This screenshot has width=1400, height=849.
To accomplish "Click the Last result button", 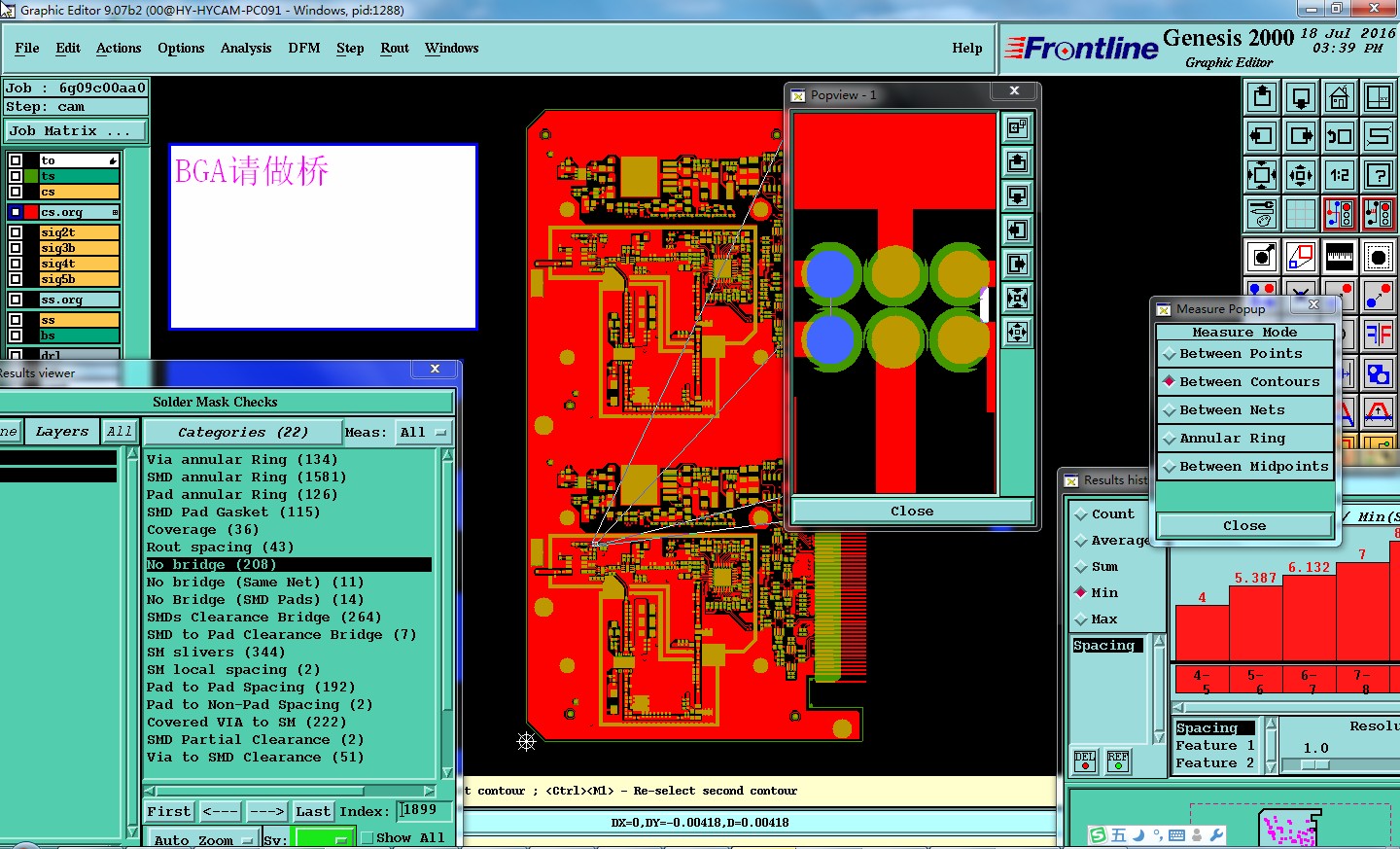I will click(x=313, y=811).
